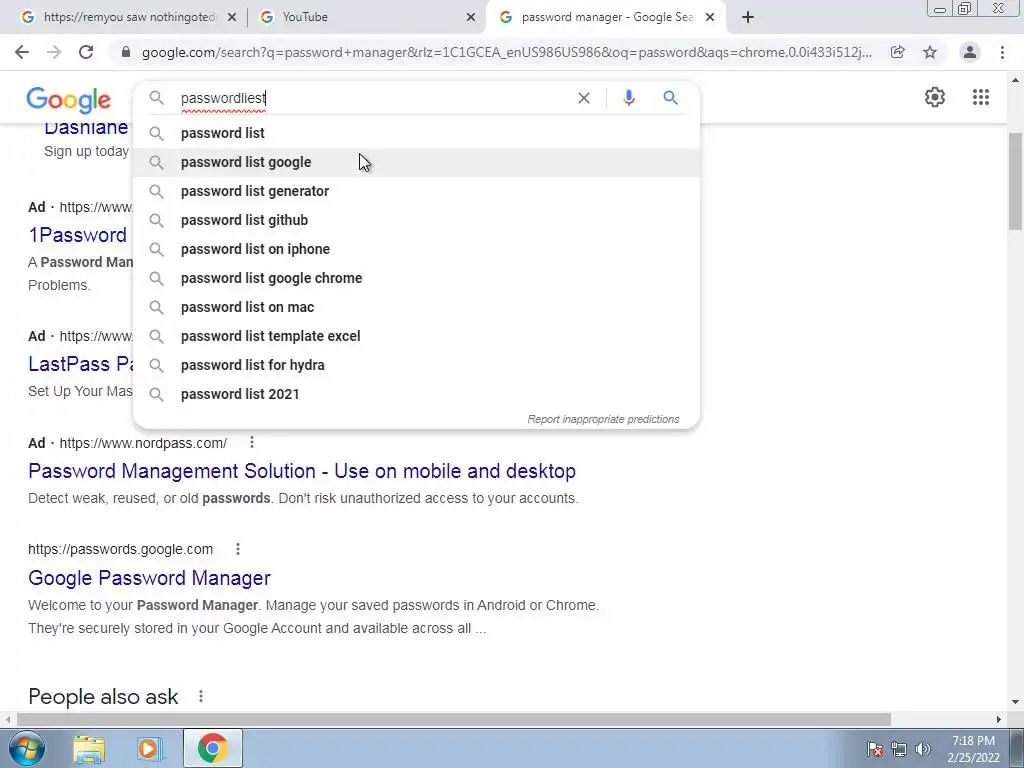The width and height of the screenshot is (1024, 768).
Task: Click the taskbar clock showing 7:18 PM
Action: (x=973, y=749)
